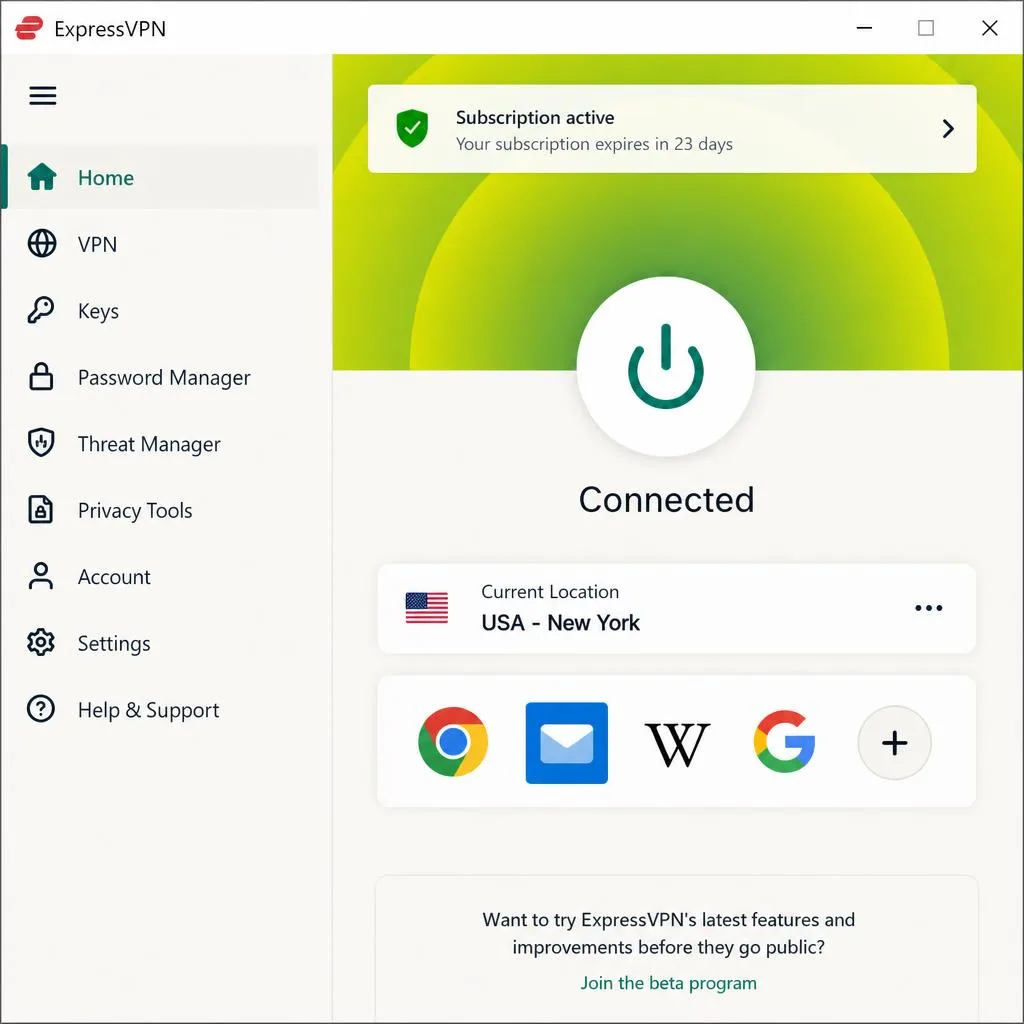This screenshot has width=1024, height=1024.
Task: Click the Current Location label
Action: (x=550, y=592)
